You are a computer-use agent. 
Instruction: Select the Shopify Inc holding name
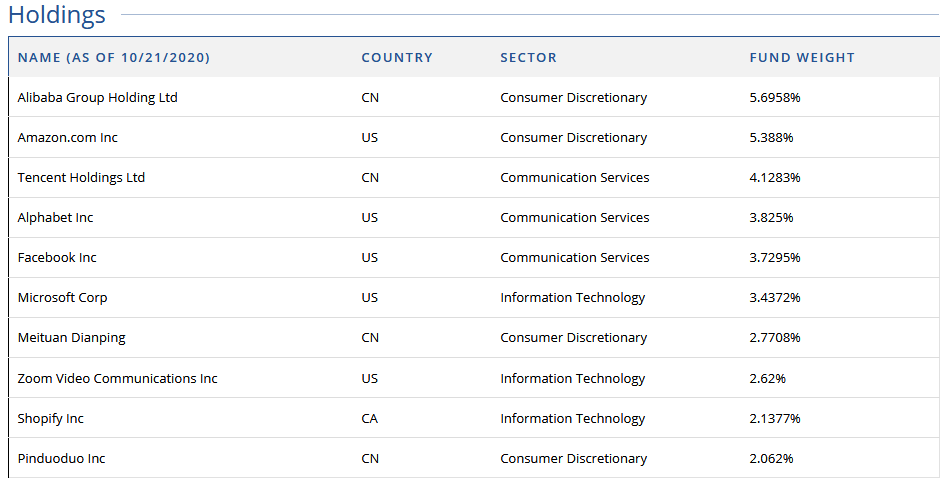click(50, 419)
